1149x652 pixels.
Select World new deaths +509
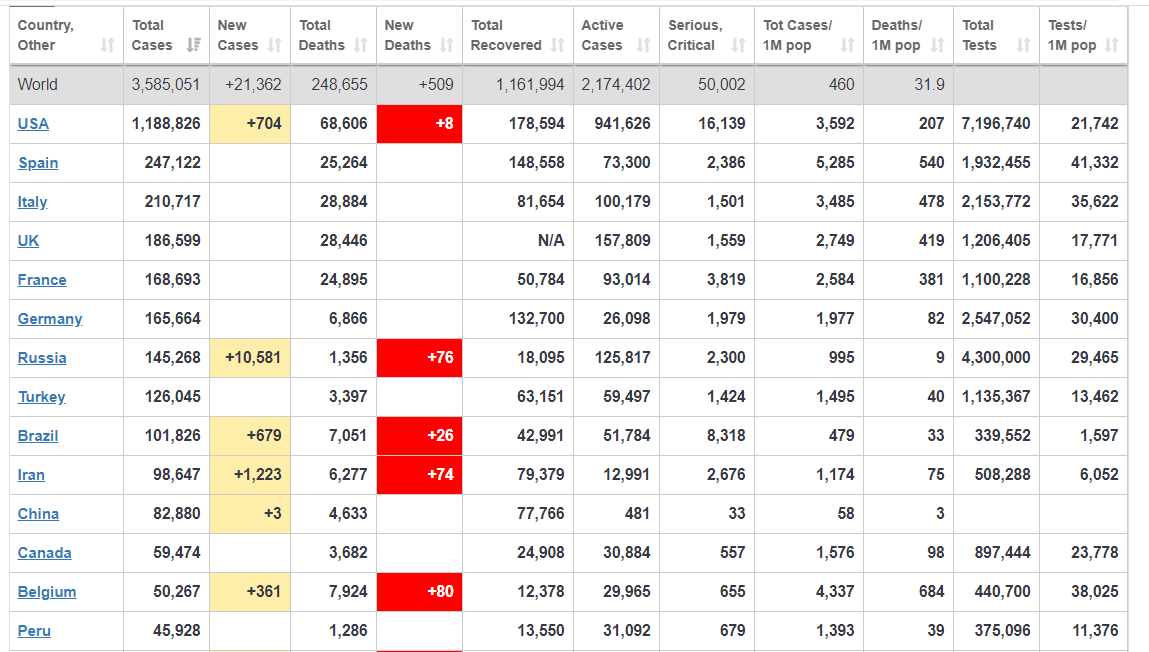pyautogui.click(x=436, y=85)
